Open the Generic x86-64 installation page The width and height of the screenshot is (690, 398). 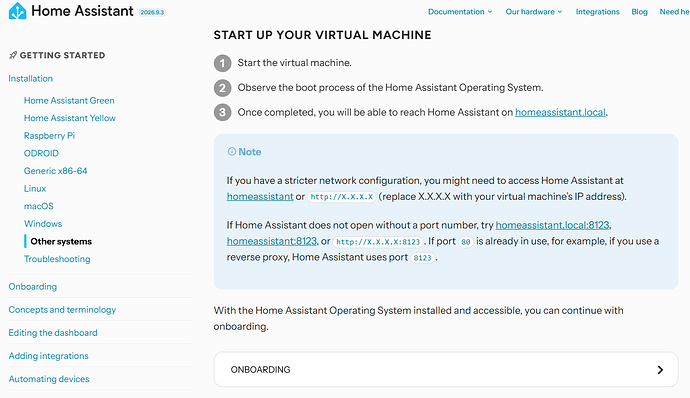(55, 171)
